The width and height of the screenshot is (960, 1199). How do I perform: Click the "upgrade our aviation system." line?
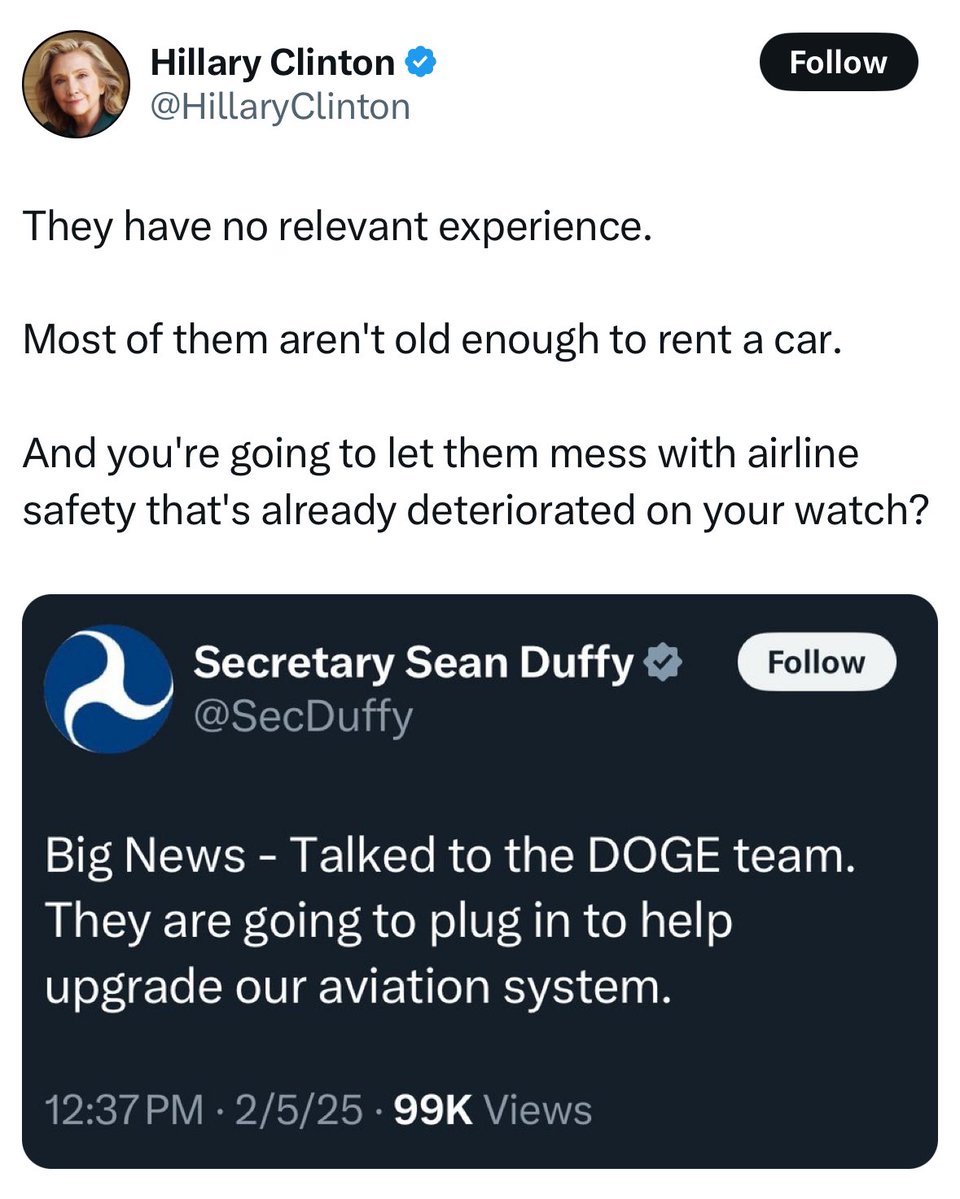tap(356, 988)
